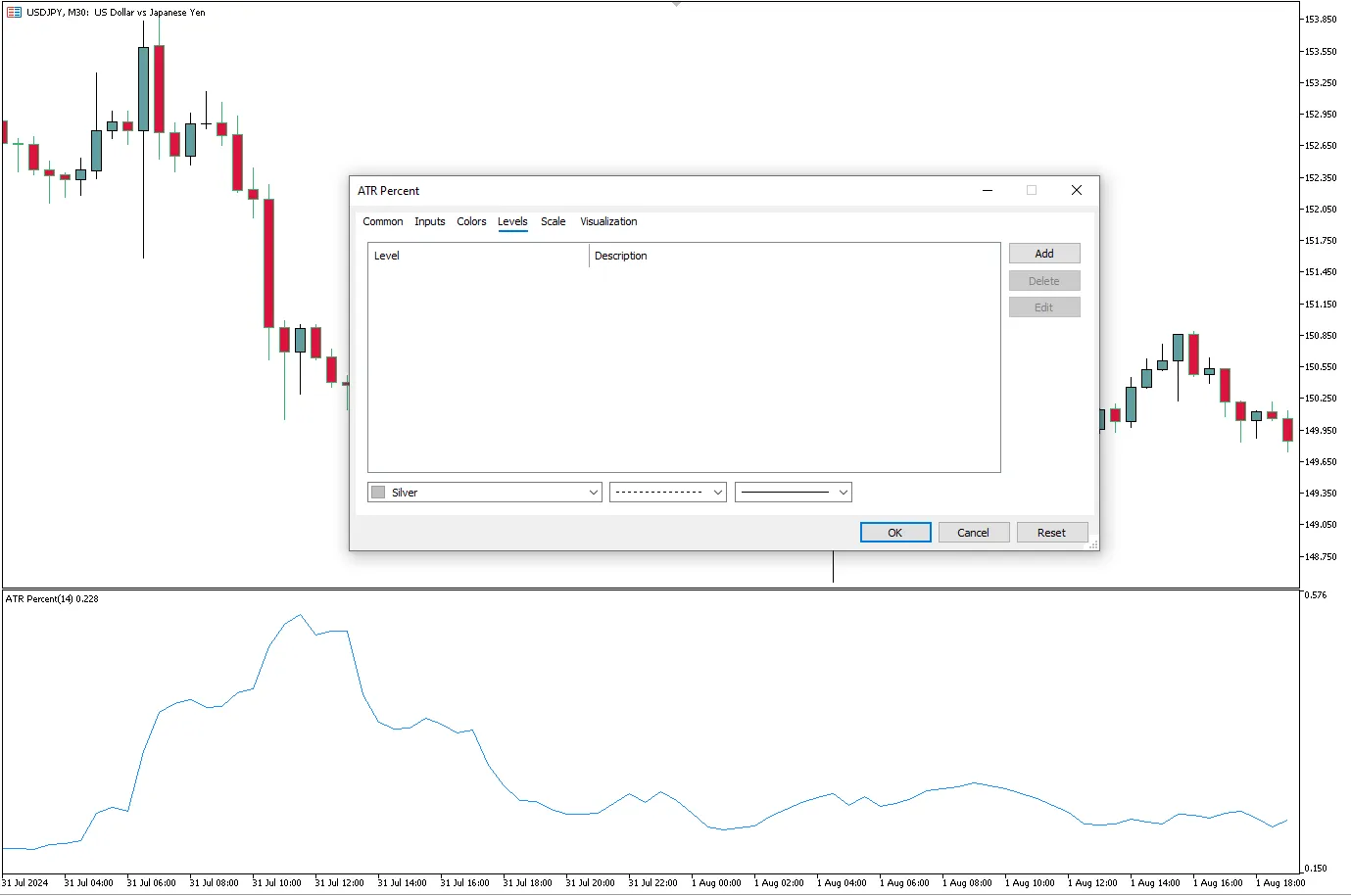Open the dashed line style dropdown
This screenshot has width=1351, height=896.
pyautogui.click(x=667, y=493)
